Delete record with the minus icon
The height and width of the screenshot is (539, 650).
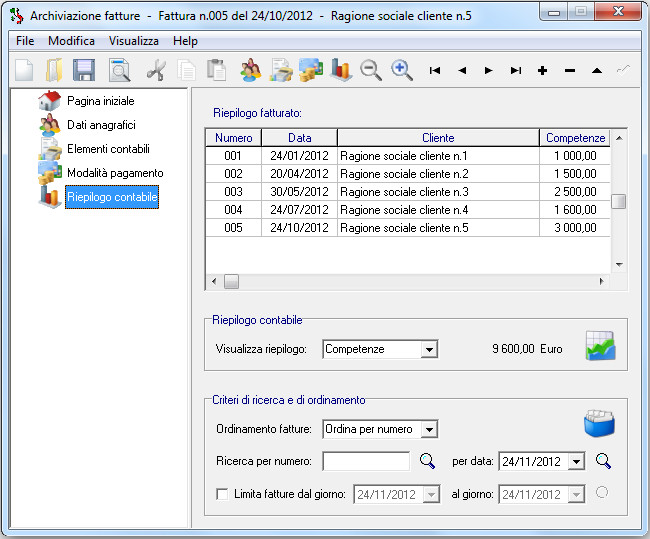coord(570,70)
